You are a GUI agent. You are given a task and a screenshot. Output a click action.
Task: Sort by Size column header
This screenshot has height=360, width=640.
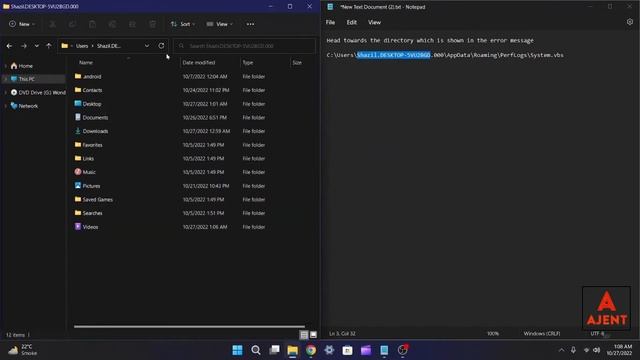tap(297, 62)
